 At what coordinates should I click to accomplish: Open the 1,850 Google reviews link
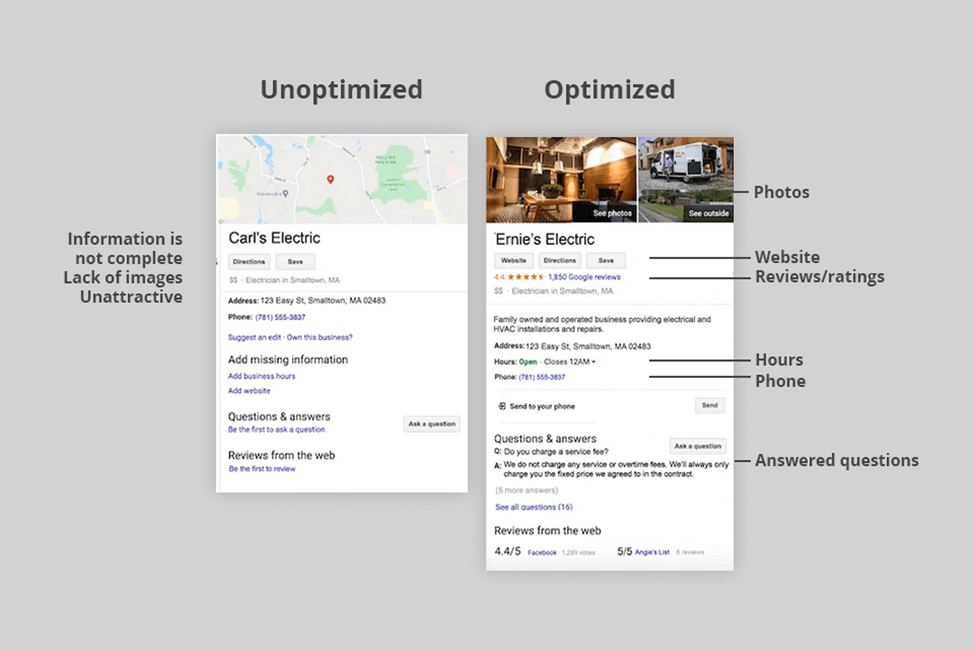pyautogui.click(x=585, y=277)
